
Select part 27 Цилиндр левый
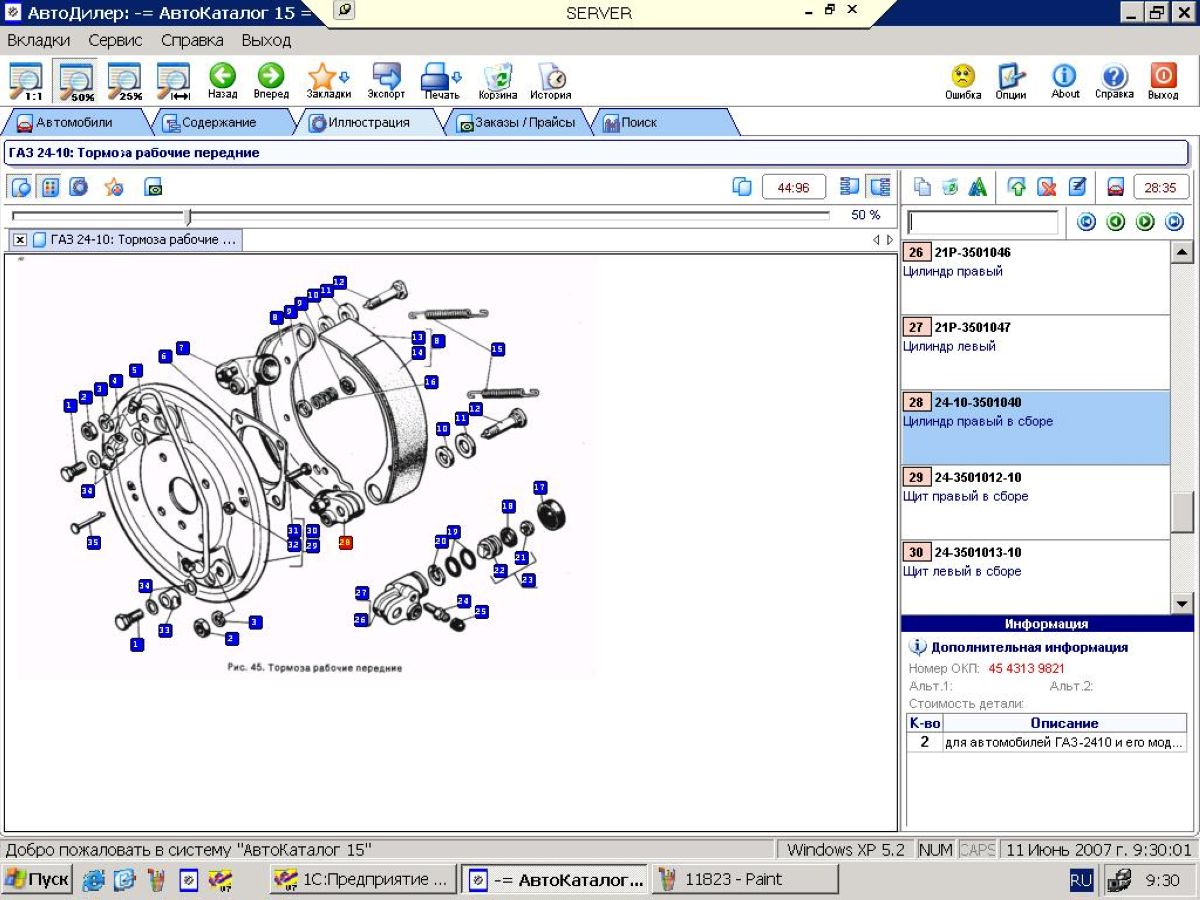point(1035,353)
